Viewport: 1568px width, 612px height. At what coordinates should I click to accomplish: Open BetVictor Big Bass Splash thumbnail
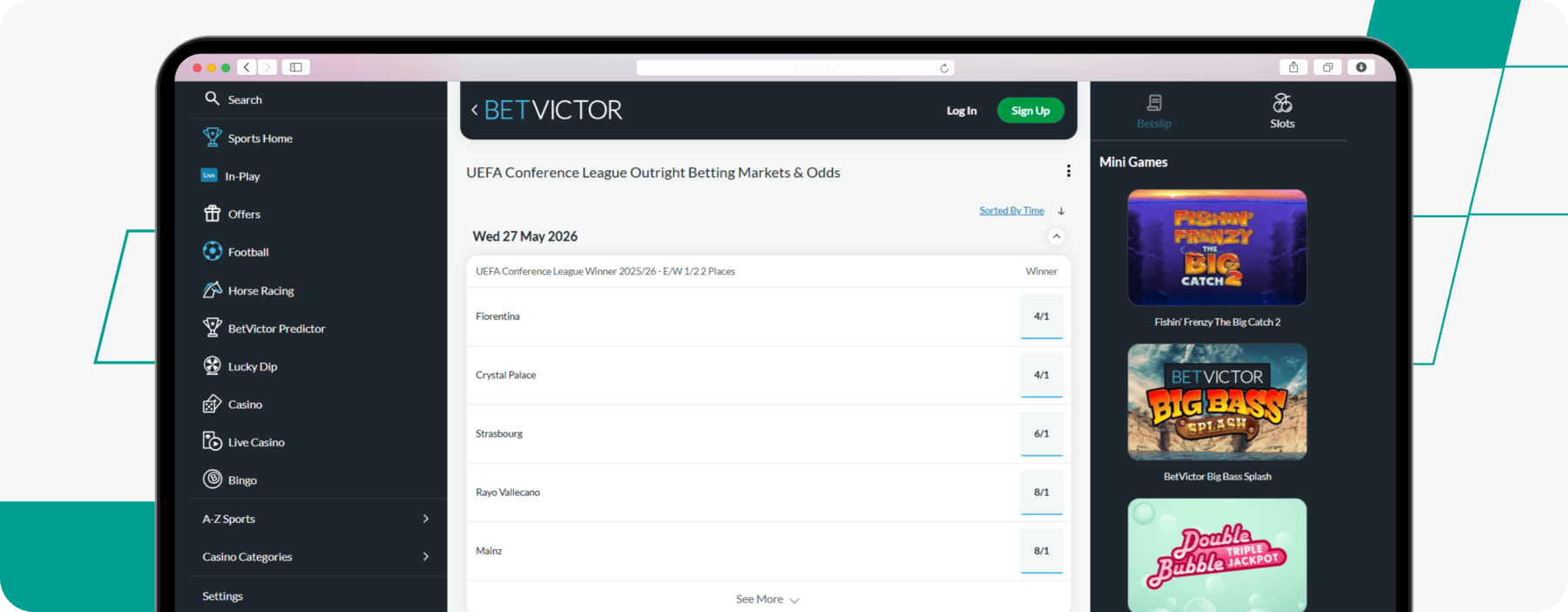pos(1217,402)
